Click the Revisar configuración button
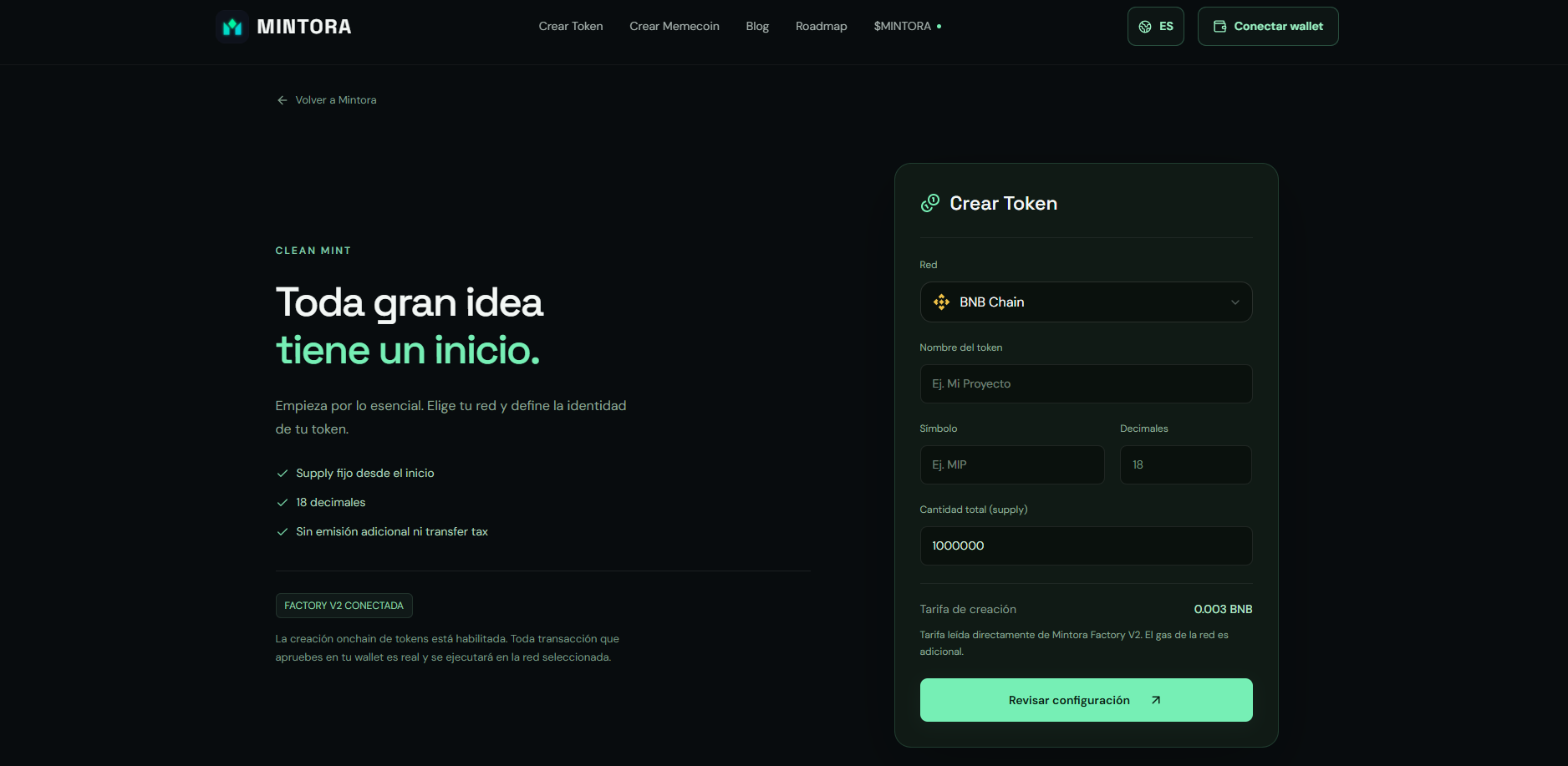The width and height of the screenshot is (1568, 766). [1087, 700]
